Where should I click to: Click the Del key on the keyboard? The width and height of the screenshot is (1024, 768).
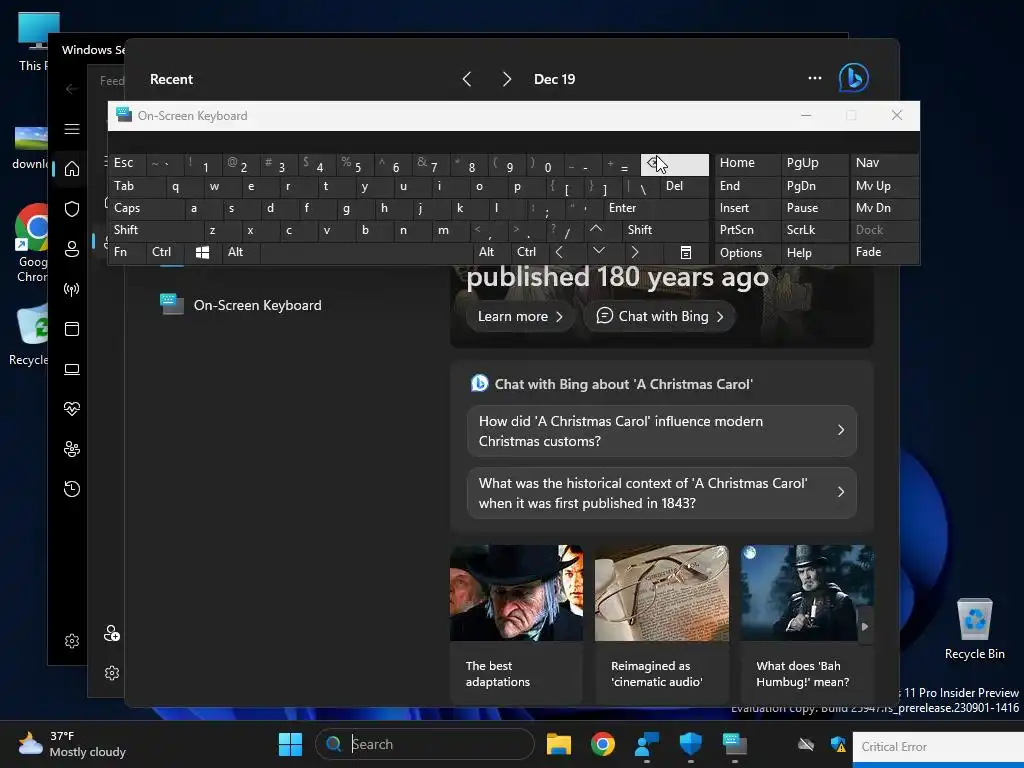(x=684, y=186)
